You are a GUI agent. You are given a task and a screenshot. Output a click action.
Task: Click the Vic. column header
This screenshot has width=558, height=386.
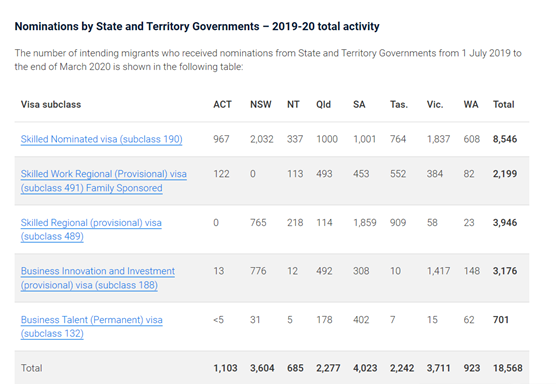(x=435, y=105)
